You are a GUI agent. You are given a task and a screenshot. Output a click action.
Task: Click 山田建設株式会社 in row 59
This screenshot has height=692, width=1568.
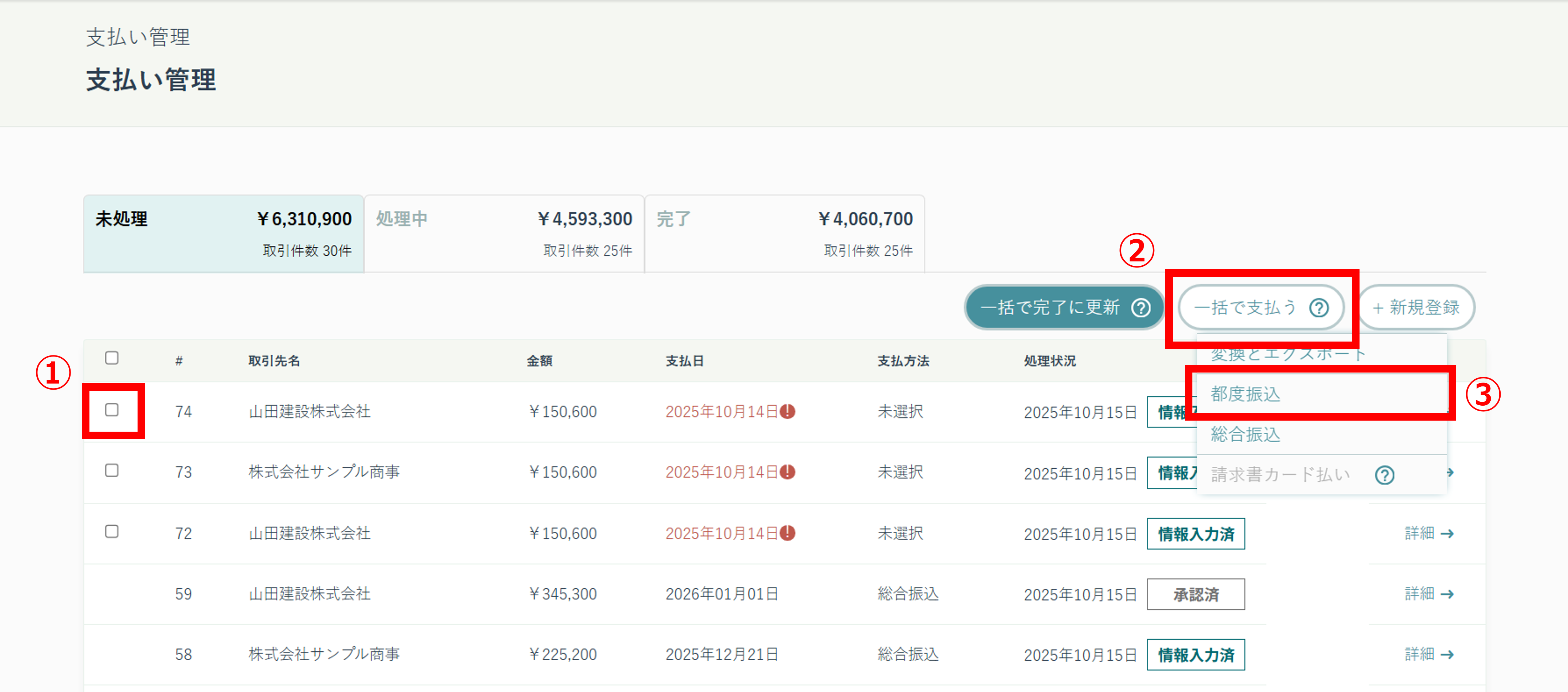[x=309, y=593]
